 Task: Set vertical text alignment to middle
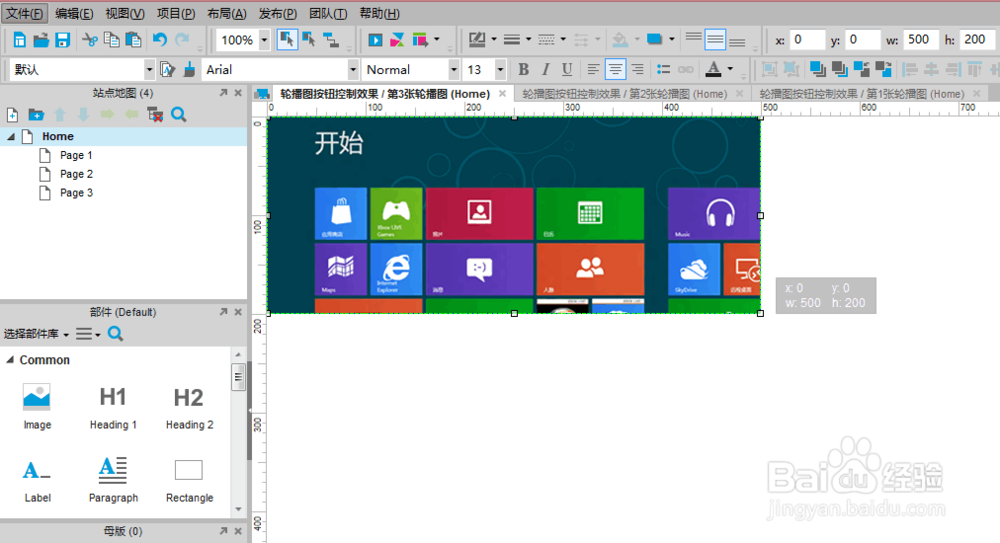point(715,40)
